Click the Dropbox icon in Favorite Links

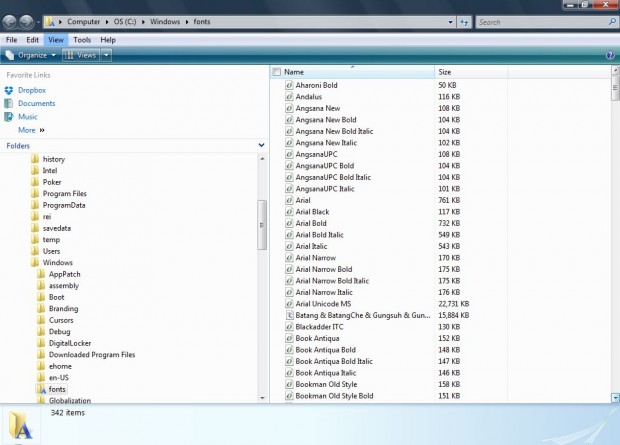[x=9, y=90]
